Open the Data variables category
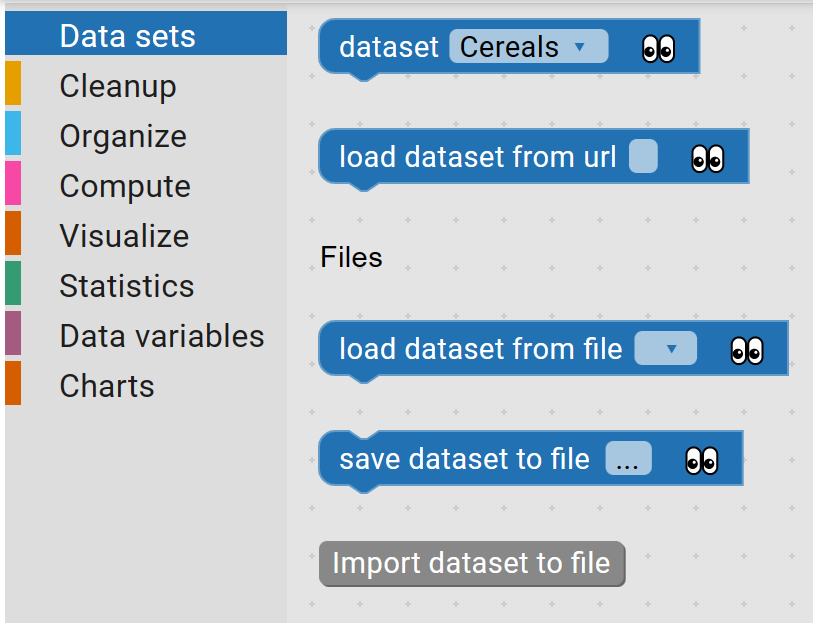Viewport: 813px width, 623px height. [x=161, y=336]
